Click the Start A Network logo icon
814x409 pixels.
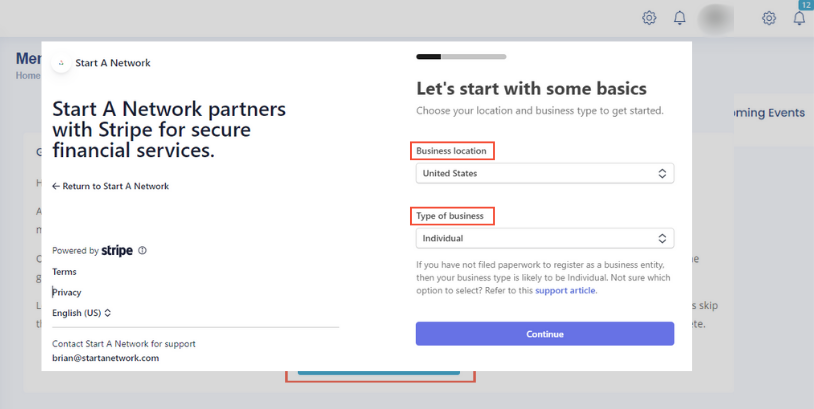tap(62, 63)
